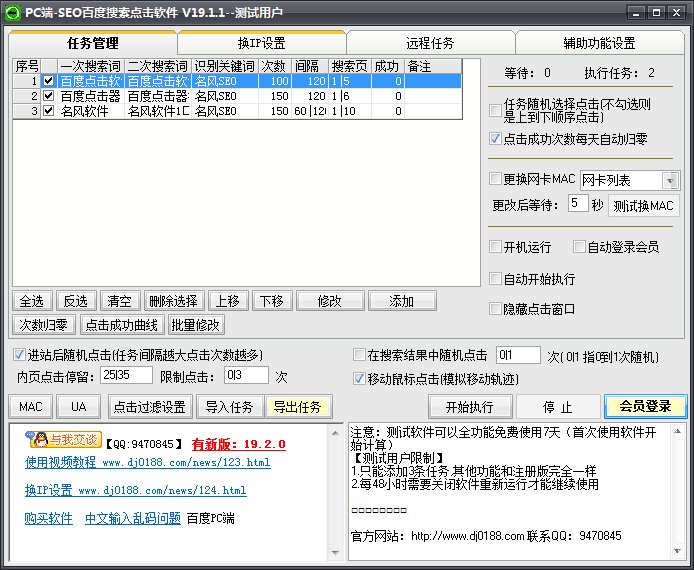694x570 pixels.
Task: Toggle 更换网卡MAC checkbox
Action: click(x=495, y=180)
